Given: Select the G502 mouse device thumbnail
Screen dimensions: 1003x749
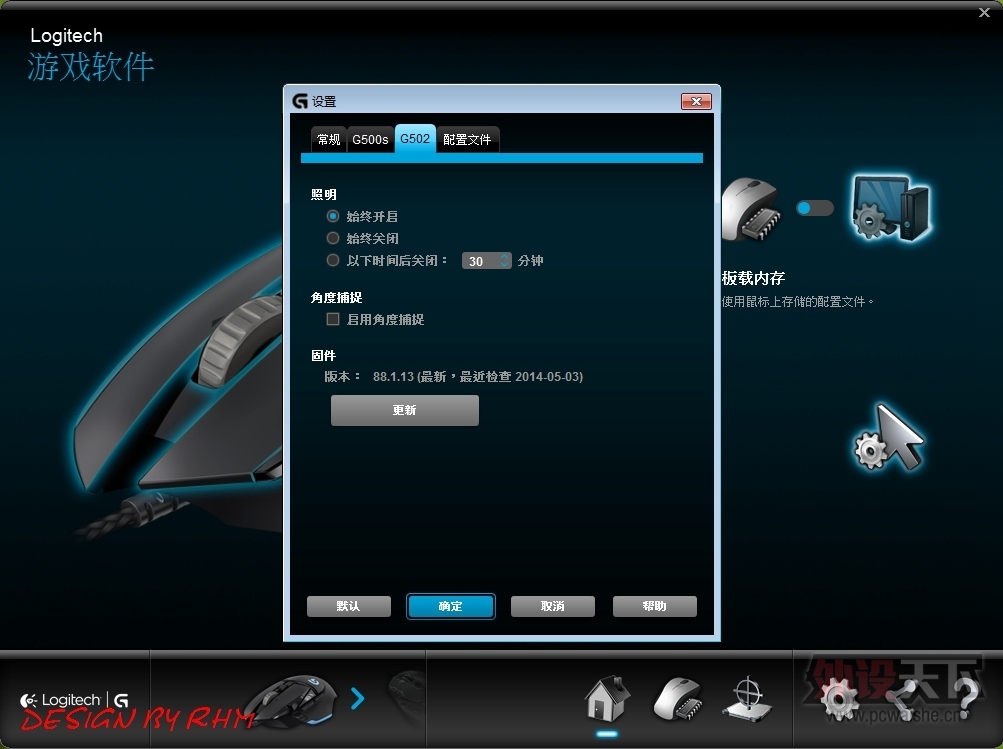Looking at the screenshot, I should click(293, 700).
